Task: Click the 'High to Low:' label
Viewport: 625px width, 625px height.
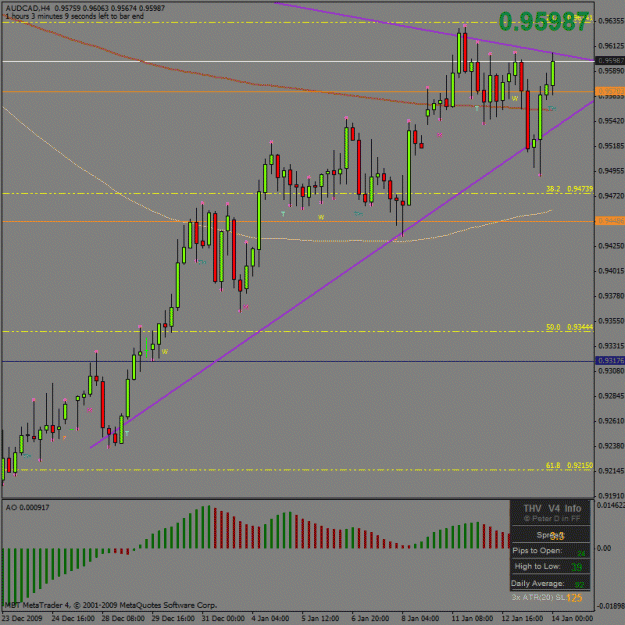Action: (x=537, y=566)
